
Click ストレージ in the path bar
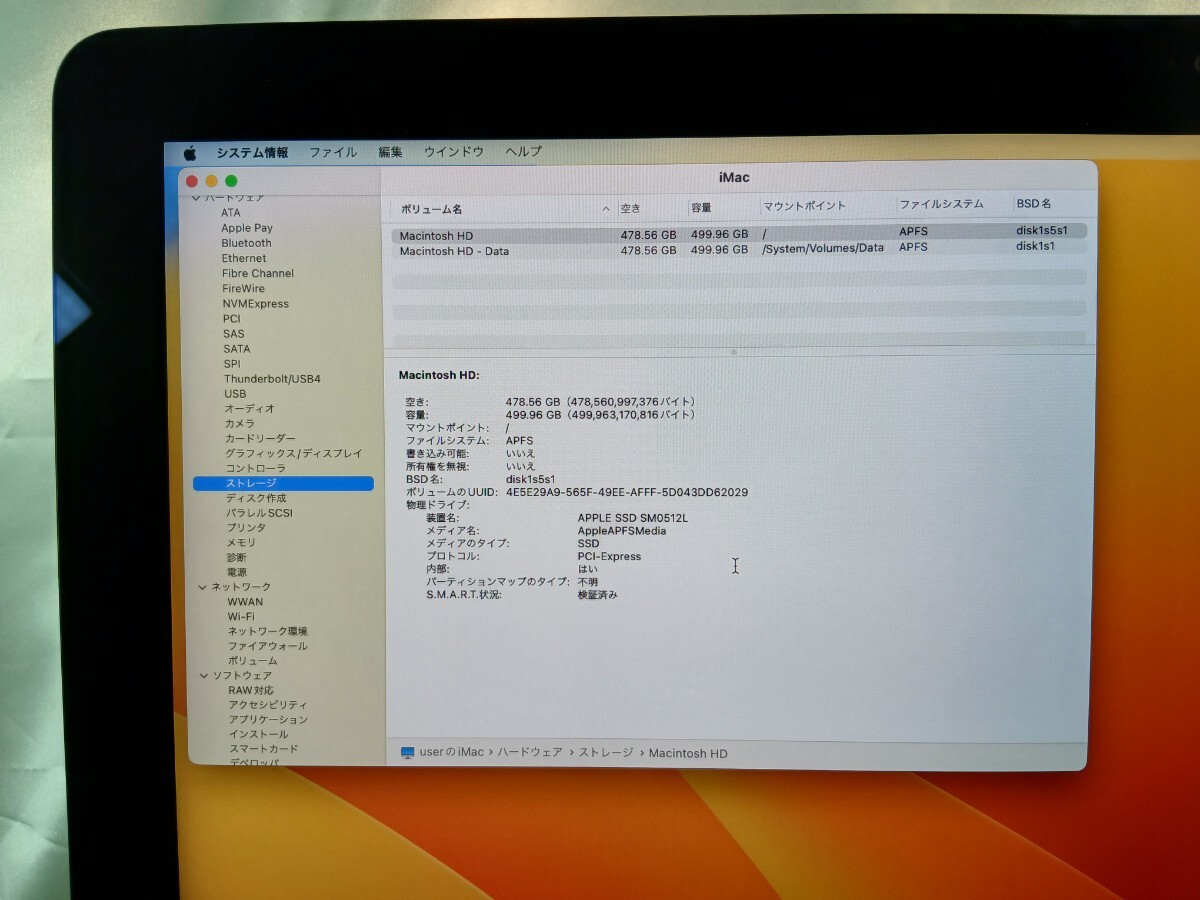pyautogui.click(x=605, y=752)
